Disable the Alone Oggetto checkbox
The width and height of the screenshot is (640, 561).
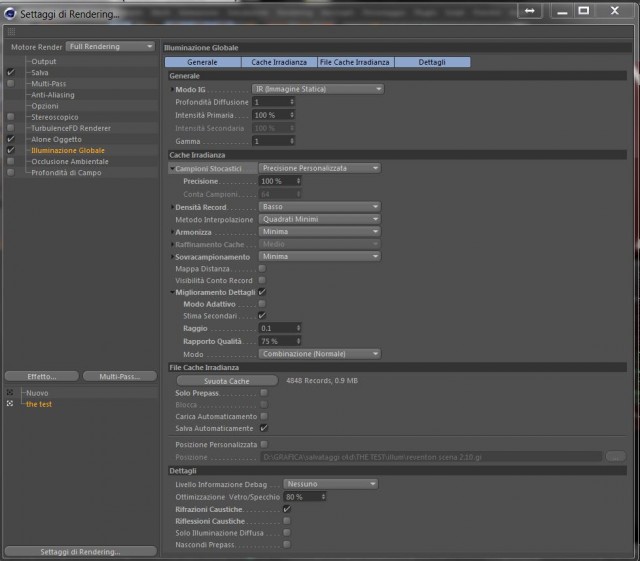point(11,139)
